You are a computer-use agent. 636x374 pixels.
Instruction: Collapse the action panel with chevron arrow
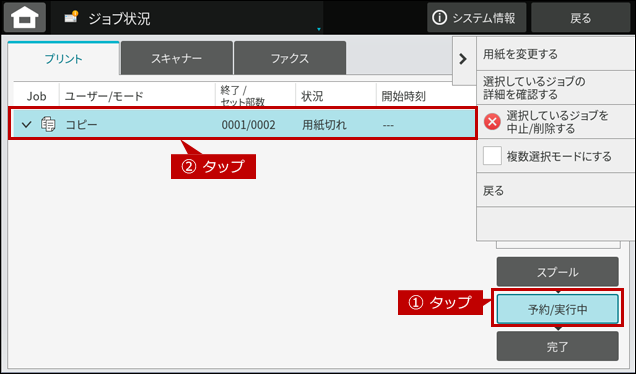pos(463,59)
